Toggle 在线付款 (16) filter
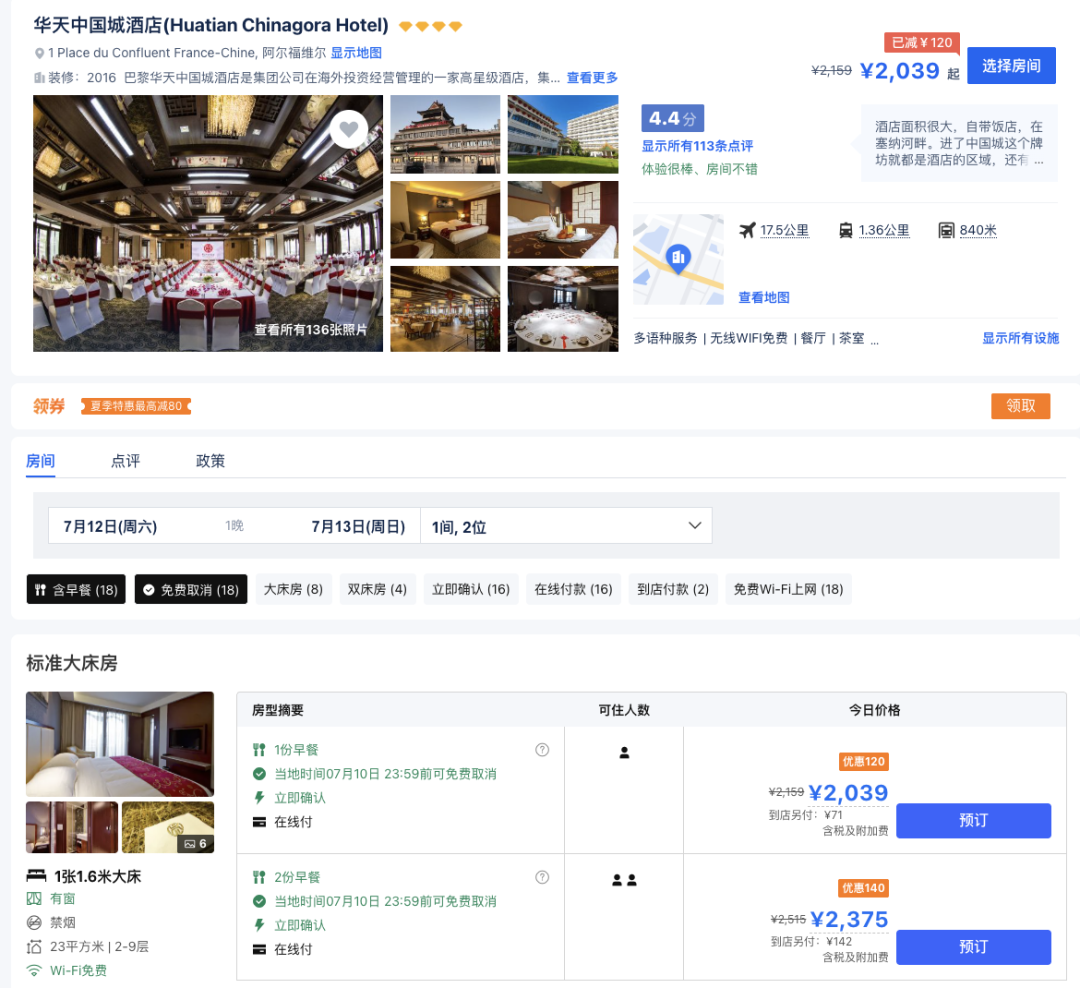The height and width of the screenshot is (988, 1080). [574, 589]
